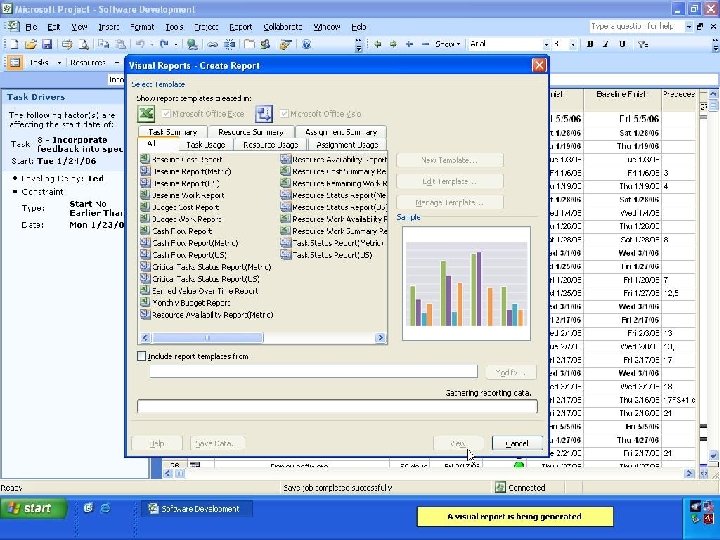The height and width of the screenshot is (540, 720).
Task: Click the Undo arrow icon
Action: [140, 44]
